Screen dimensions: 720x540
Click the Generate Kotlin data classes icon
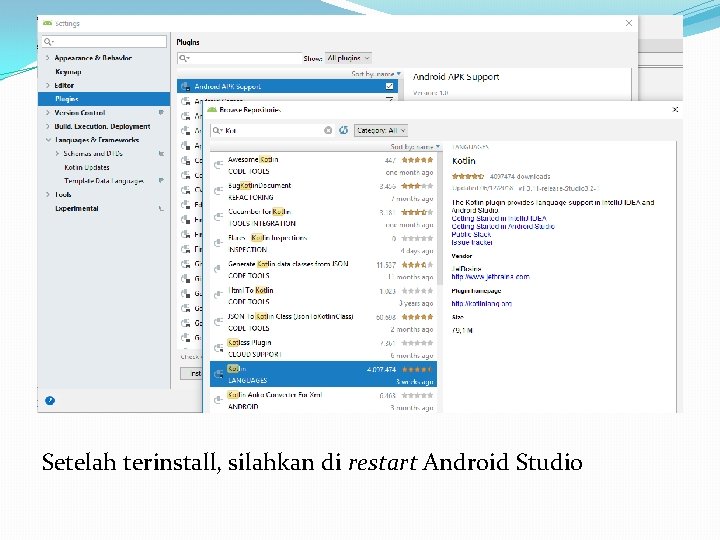click(219, 269)
